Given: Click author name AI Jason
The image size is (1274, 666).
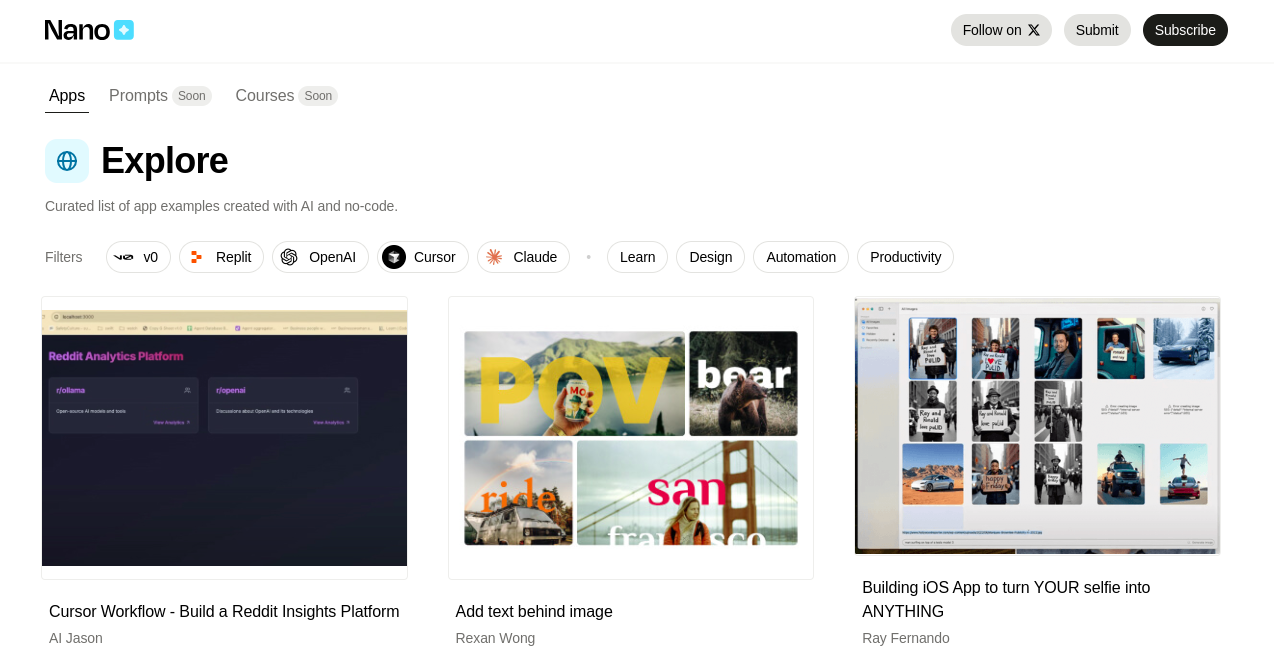Looking at the screenshot, I should coord(76,638).
